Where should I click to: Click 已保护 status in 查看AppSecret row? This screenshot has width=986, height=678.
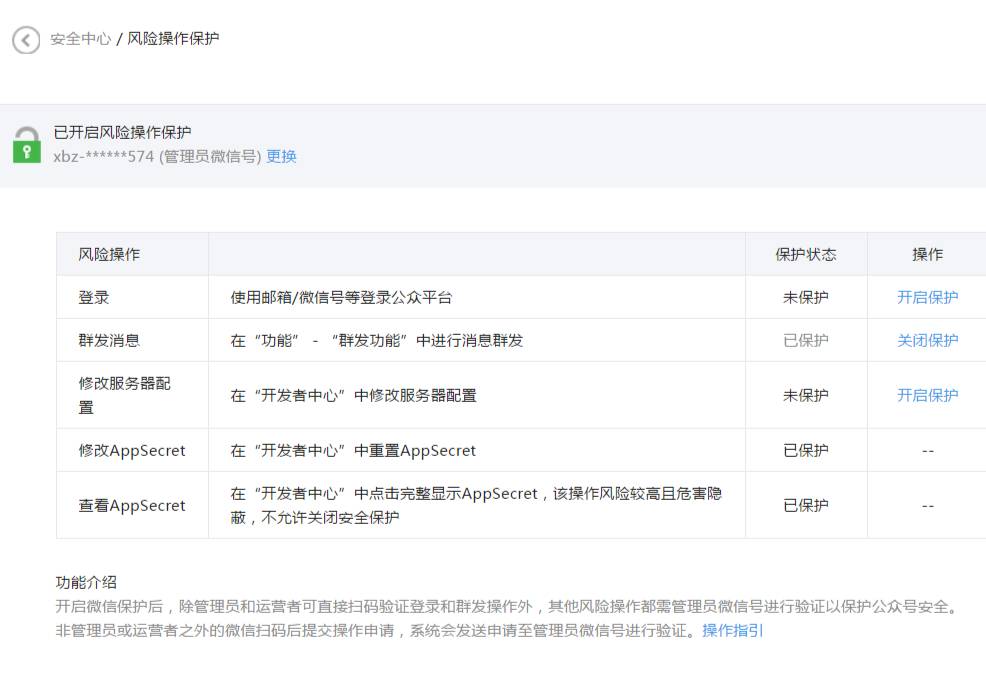pos(806,506)
